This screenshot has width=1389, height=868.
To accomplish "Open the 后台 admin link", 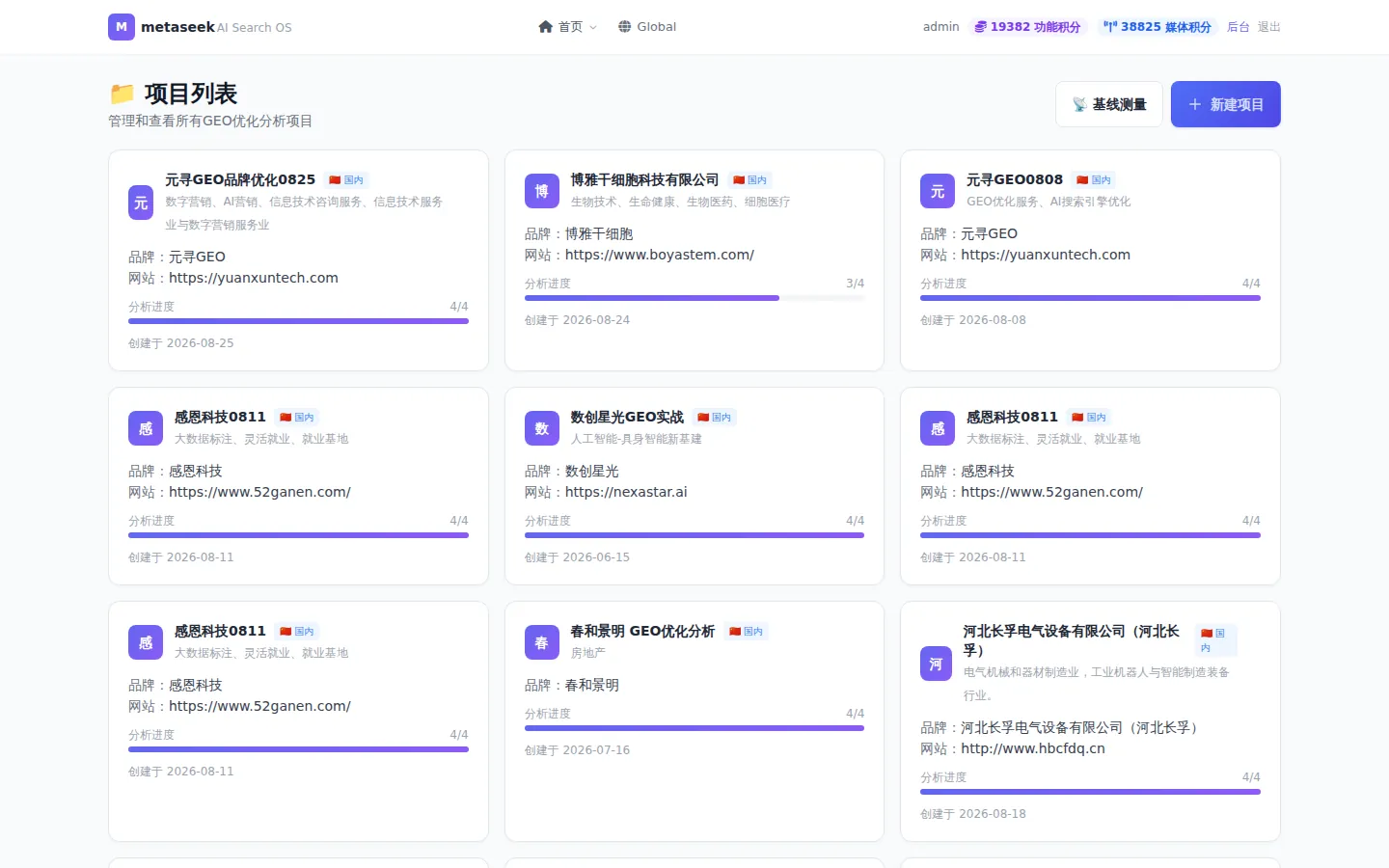I will (x=1238, y=27).
